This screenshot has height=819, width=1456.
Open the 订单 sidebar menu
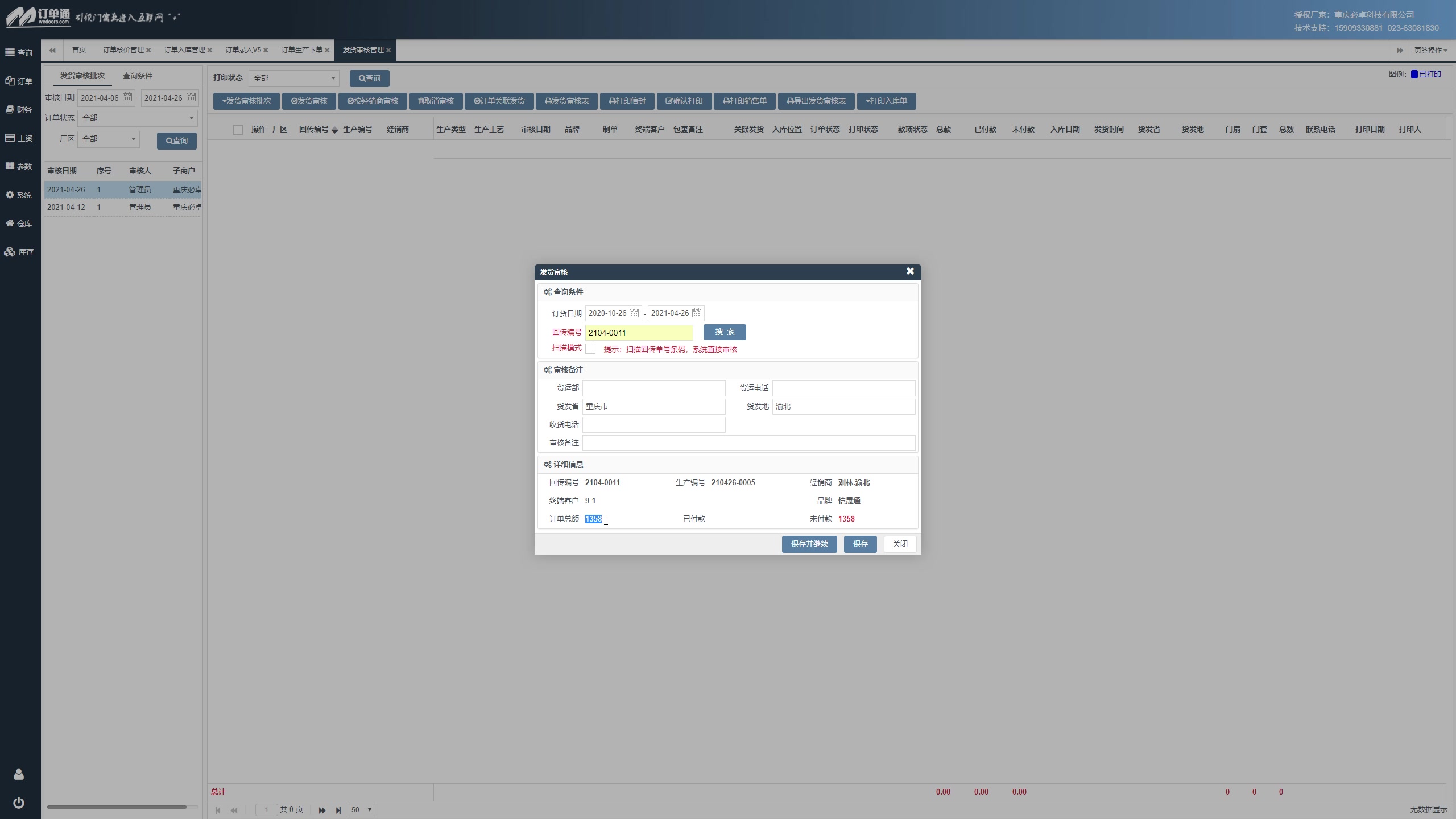coord(19,81)
